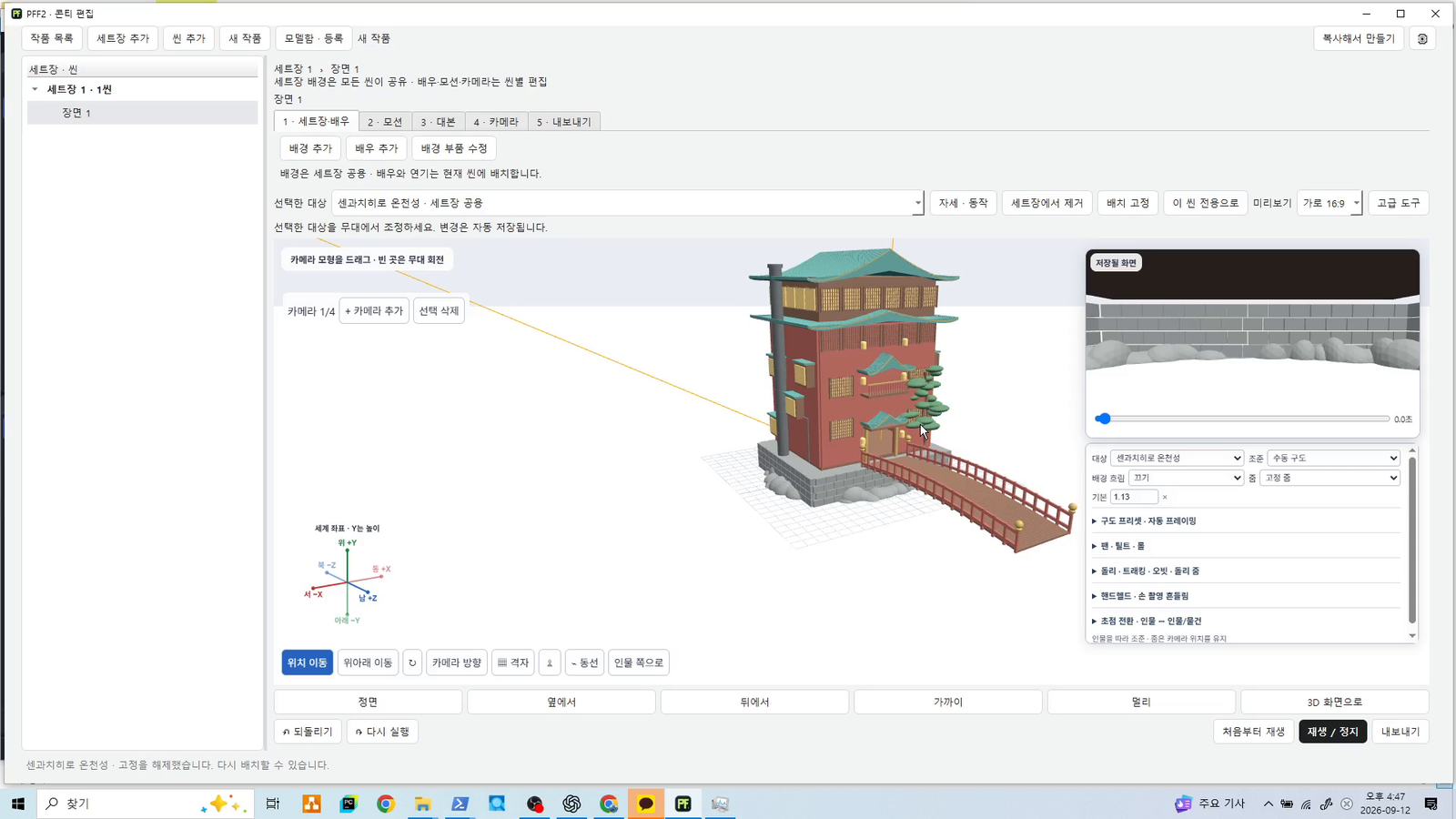Switch to the 2 · 모션 tab
Image resolution: width=1456 pixels, height=819 pixels.
[x=385, y=122]
